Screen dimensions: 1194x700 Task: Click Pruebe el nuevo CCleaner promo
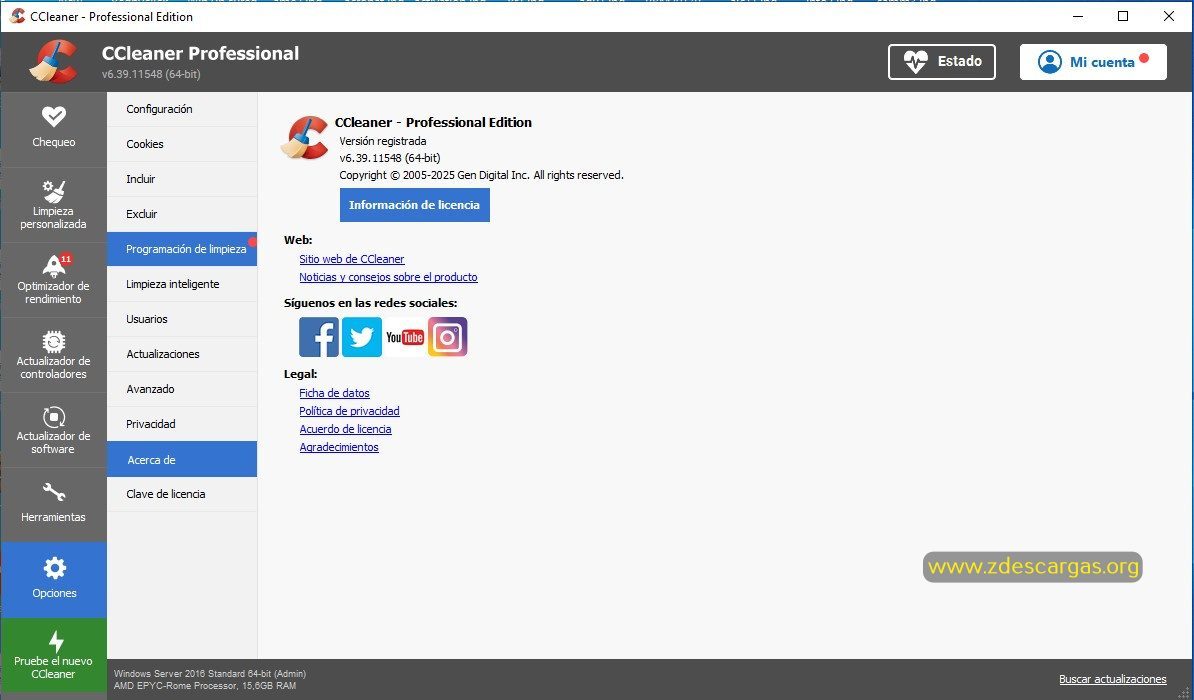point(53,655)
